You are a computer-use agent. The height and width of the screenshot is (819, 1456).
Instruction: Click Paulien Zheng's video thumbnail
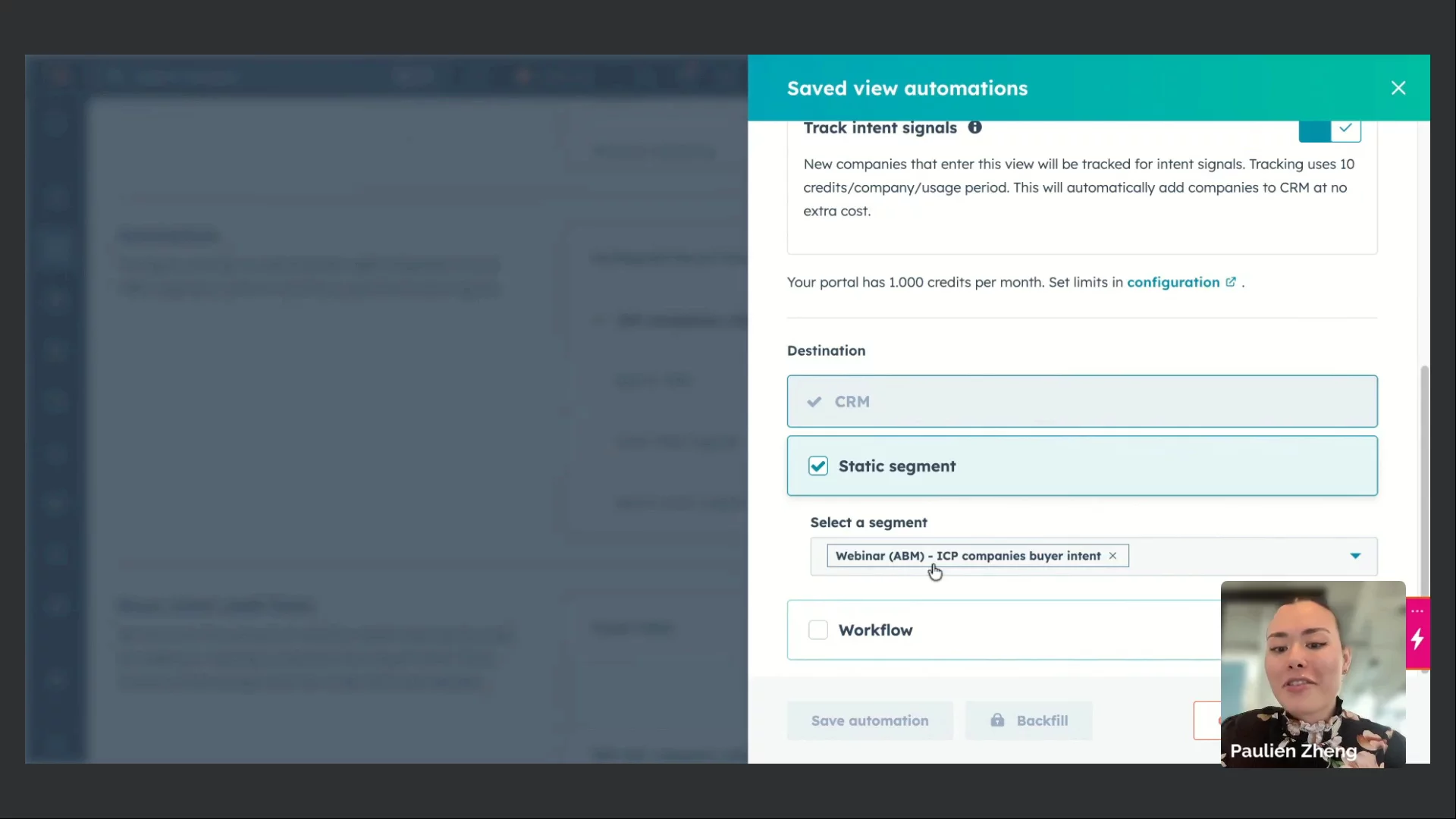[x=1312, y=667]
